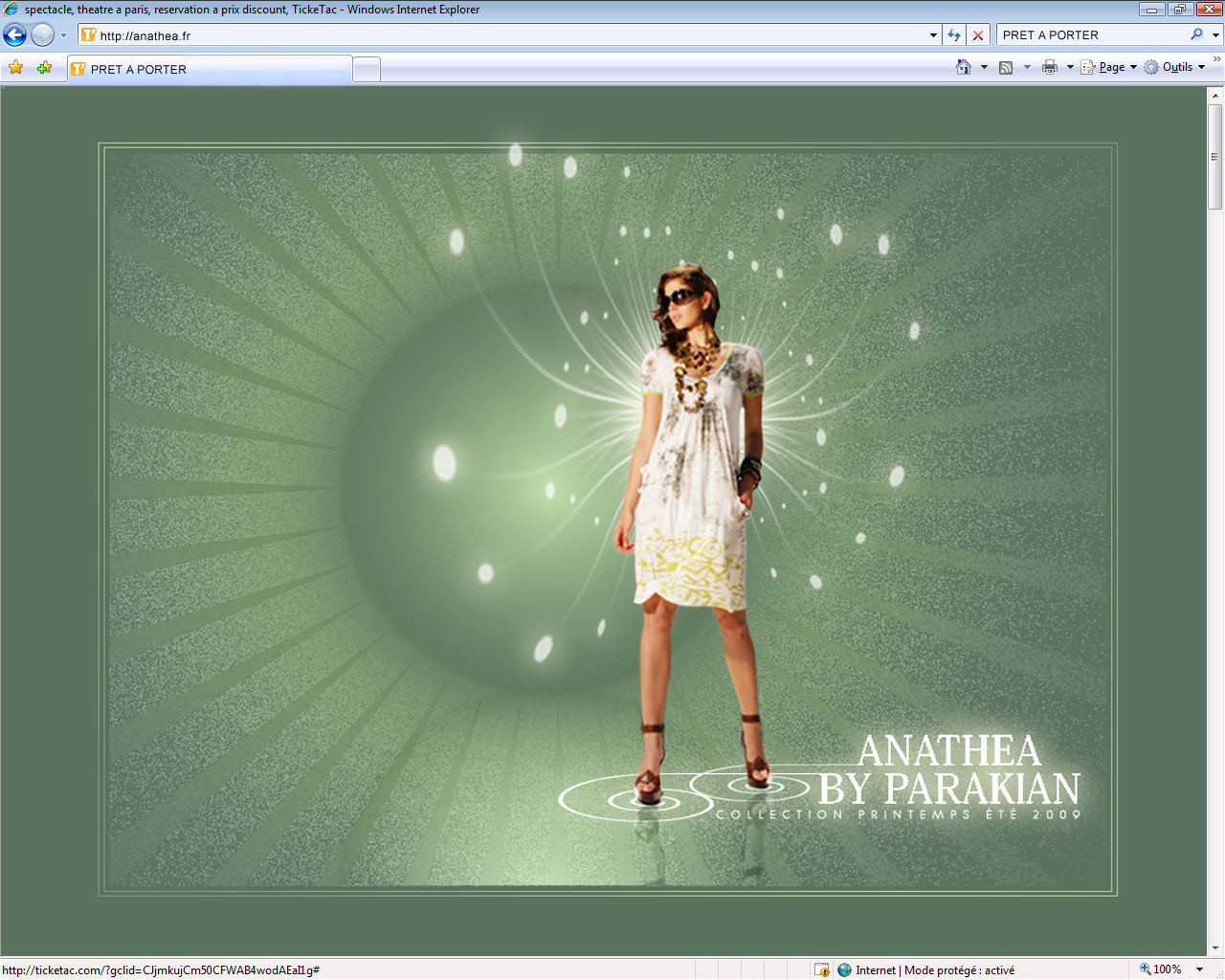Open the Outils menu

1174,67
